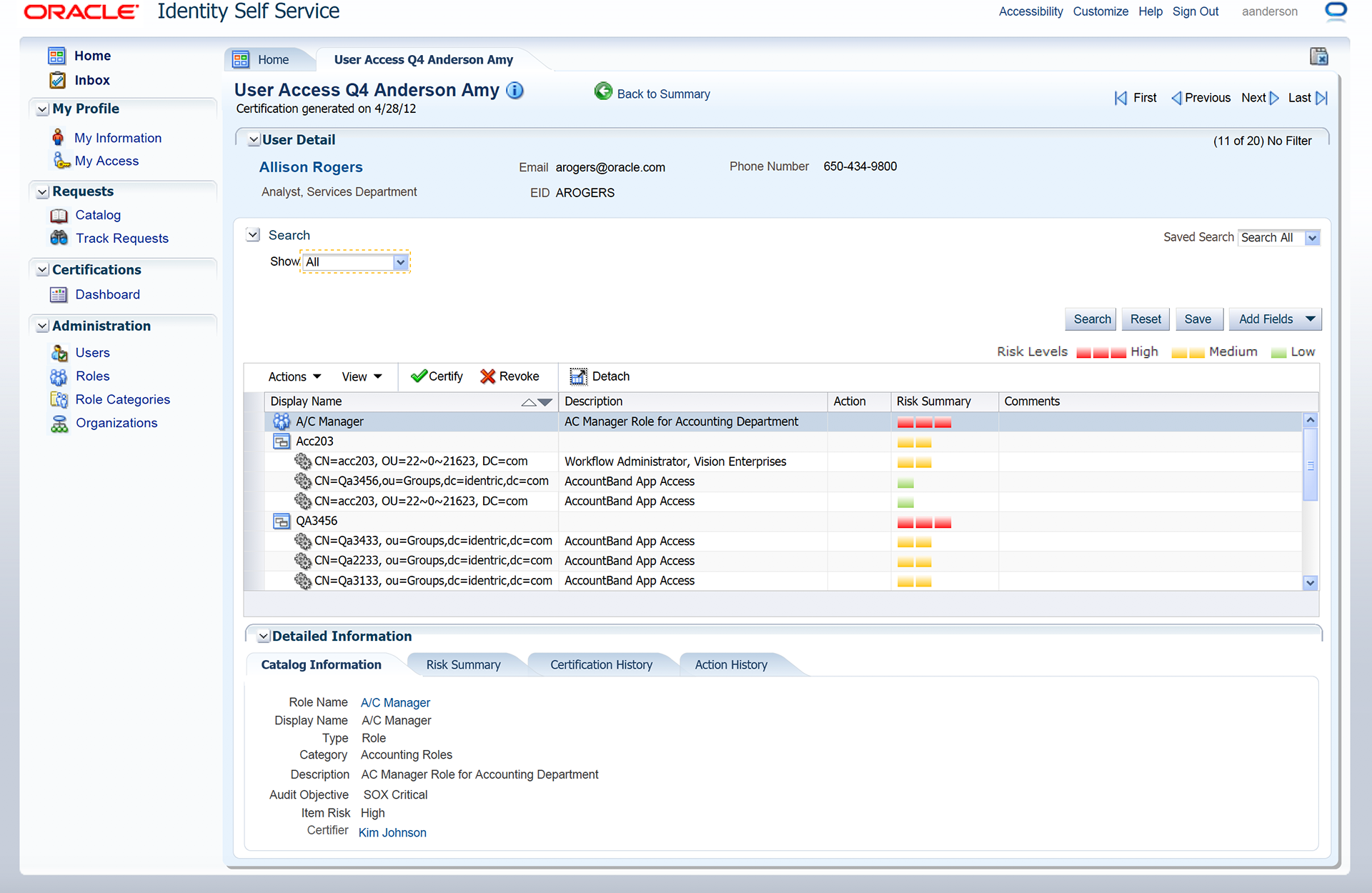Click the table scrollbar up arrow
1372x893 pixels.
1310,420
